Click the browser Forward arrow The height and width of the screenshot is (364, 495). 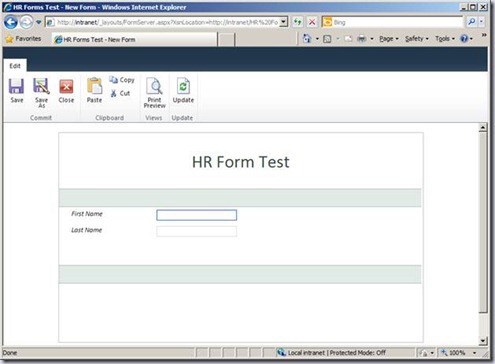coord(26,22)
